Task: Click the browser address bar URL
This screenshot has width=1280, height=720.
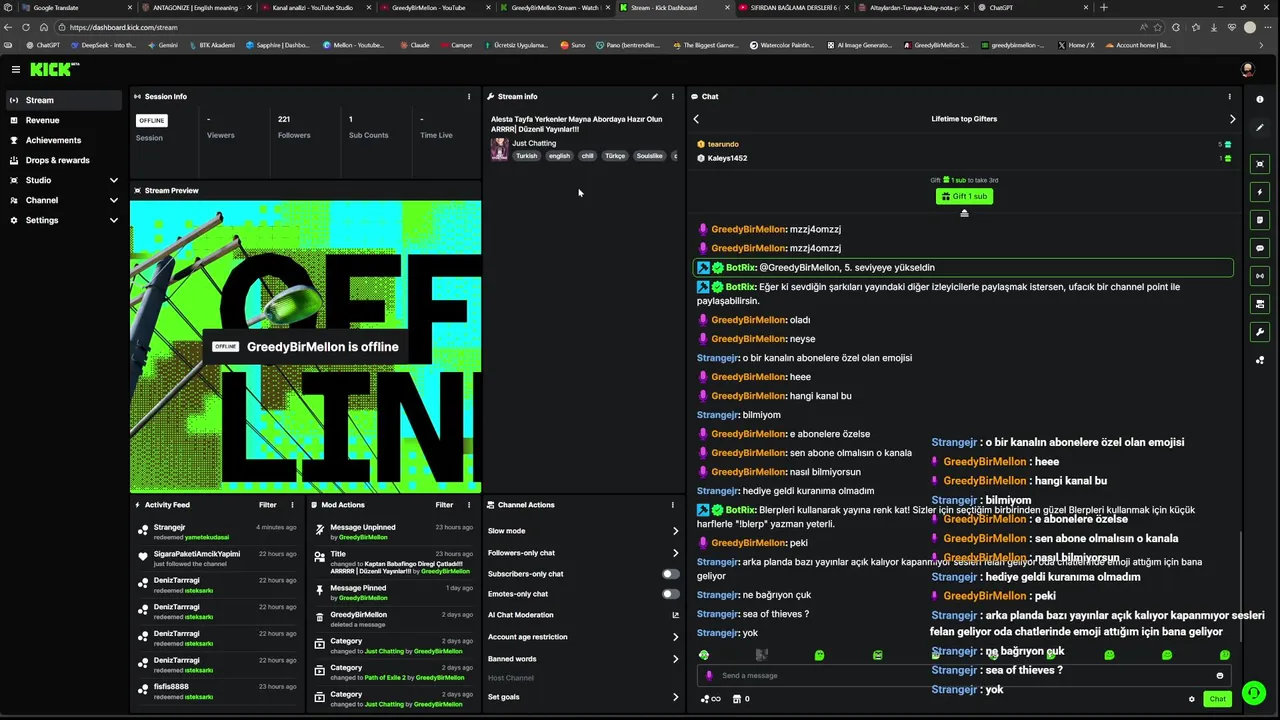Action: click(x=124, y=27)
